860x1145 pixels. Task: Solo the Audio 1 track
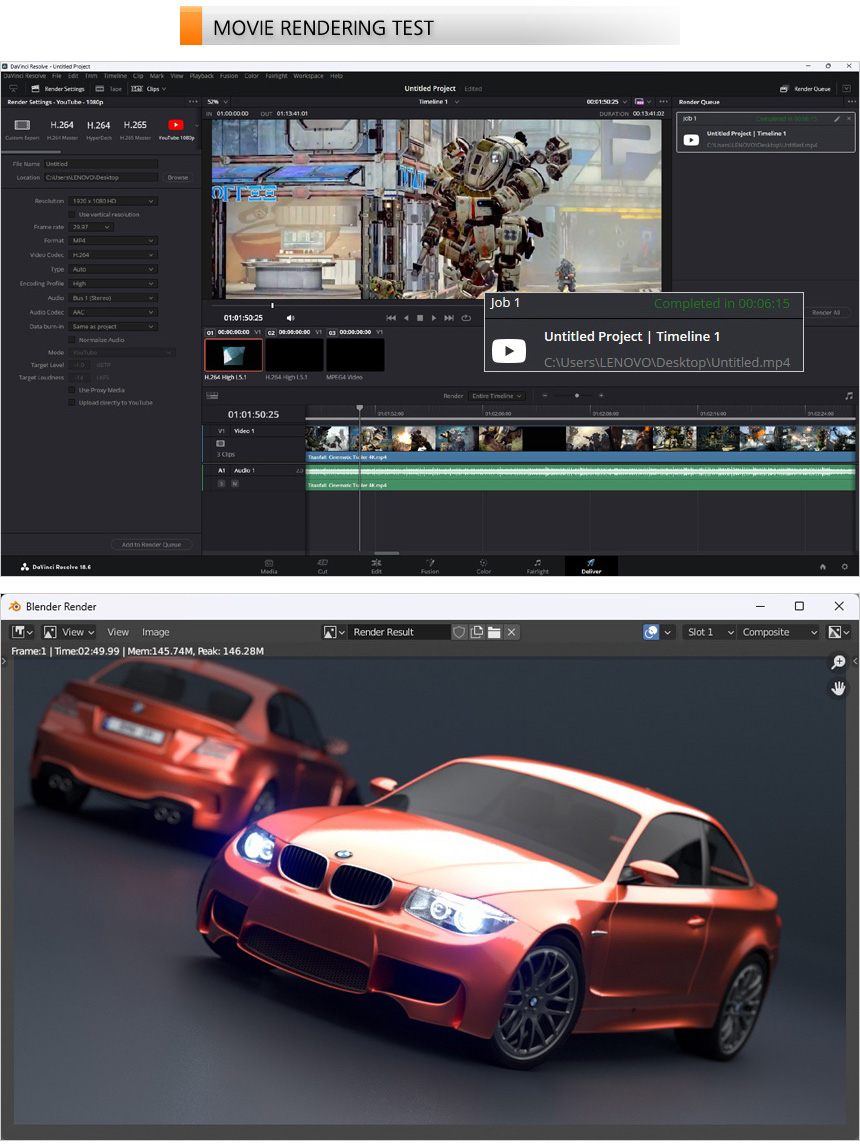(221, 484)
